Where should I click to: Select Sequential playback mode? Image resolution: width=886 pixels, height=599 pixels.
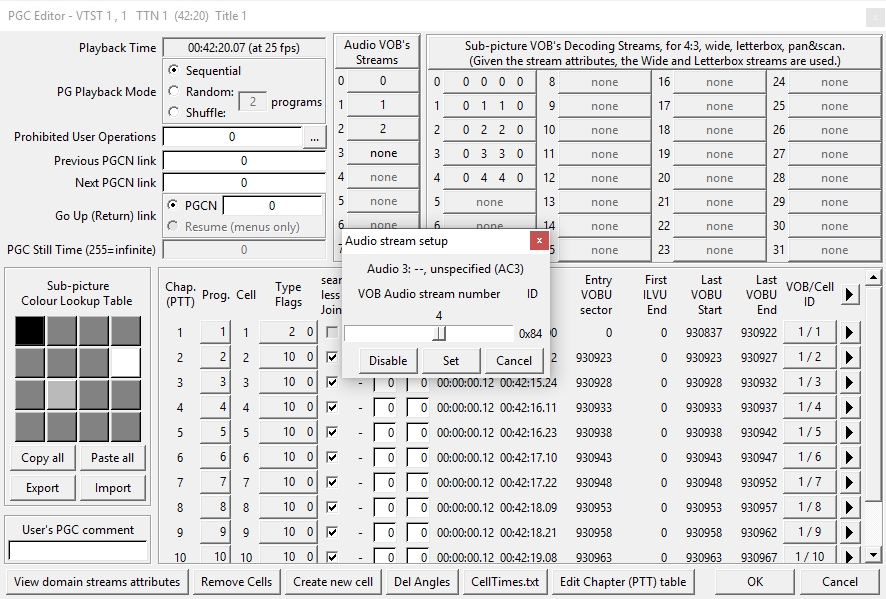pos(173,70)
